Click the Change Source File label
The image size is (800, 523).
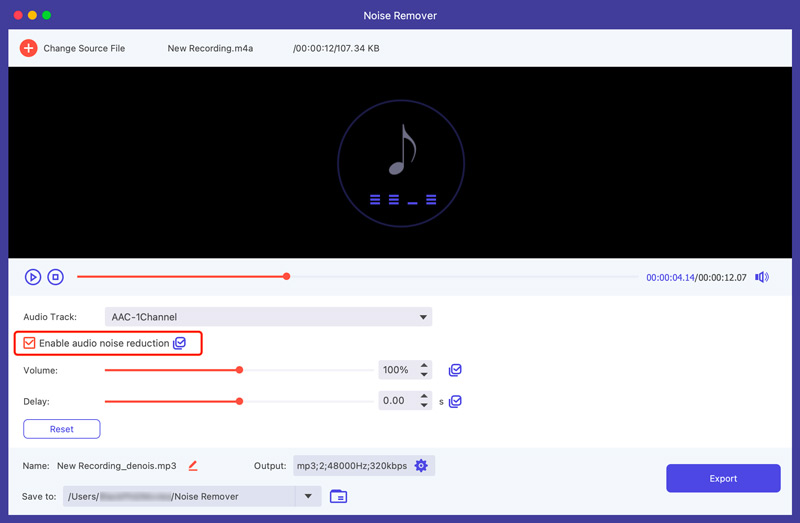pyautogui.click(x=84, y=48)
